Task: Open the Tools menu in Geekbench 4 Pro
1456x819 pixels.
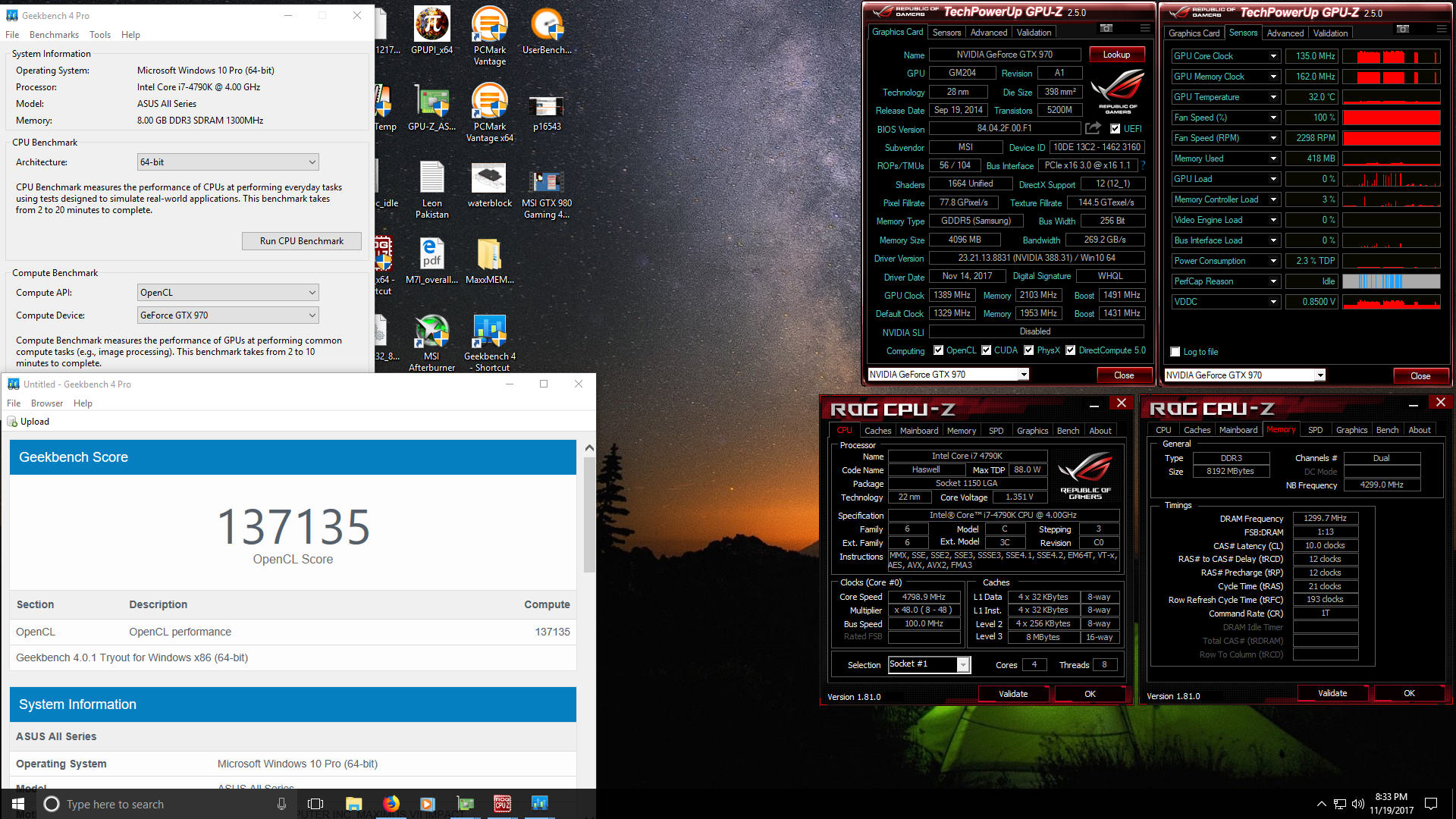Action: (x=100, y=35)
